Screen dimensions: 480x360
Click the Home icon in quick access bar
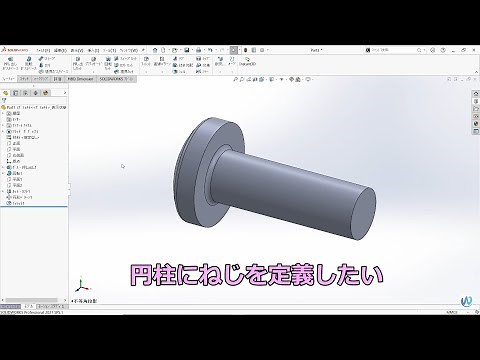click(155, 50)
